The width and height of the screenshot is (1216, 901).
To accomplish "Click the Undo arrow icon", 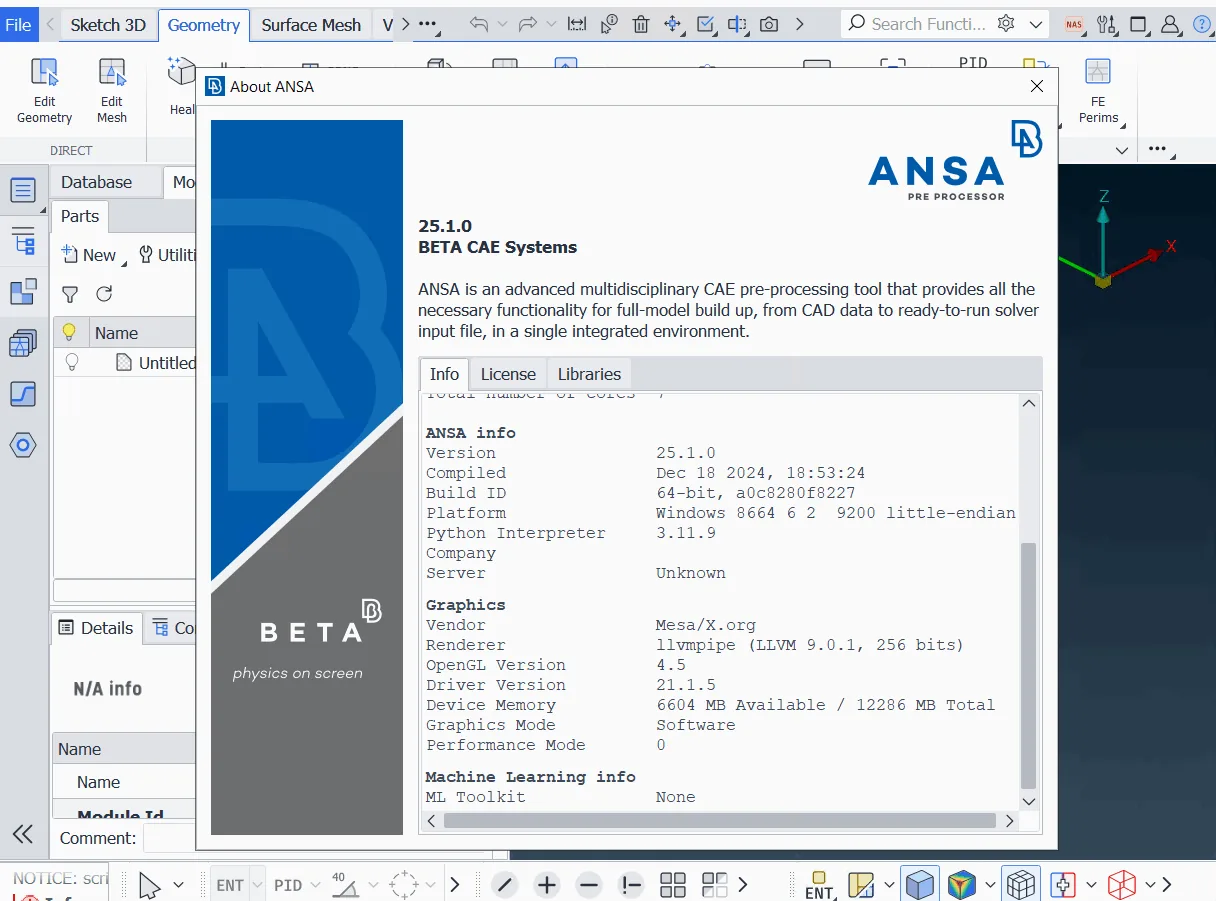I will coord(479,24).
